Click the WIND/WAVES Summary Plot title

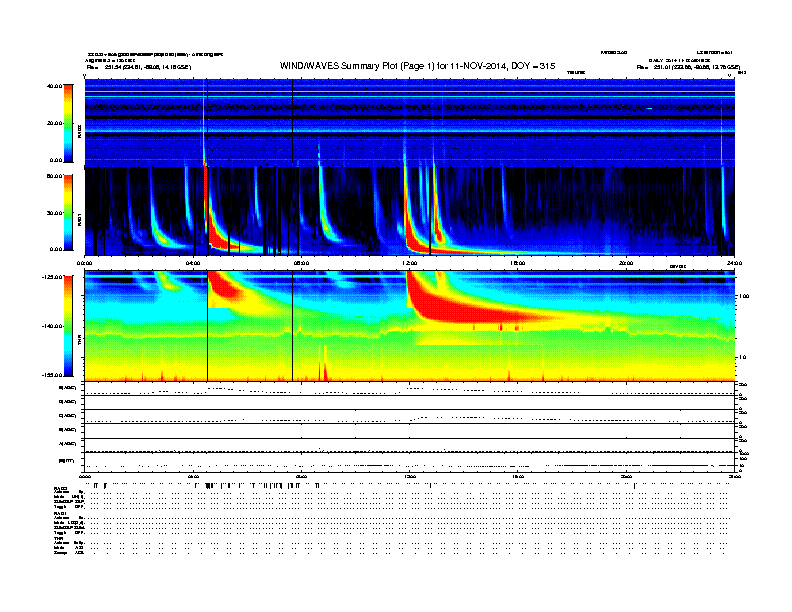click(x=417, y=66)
